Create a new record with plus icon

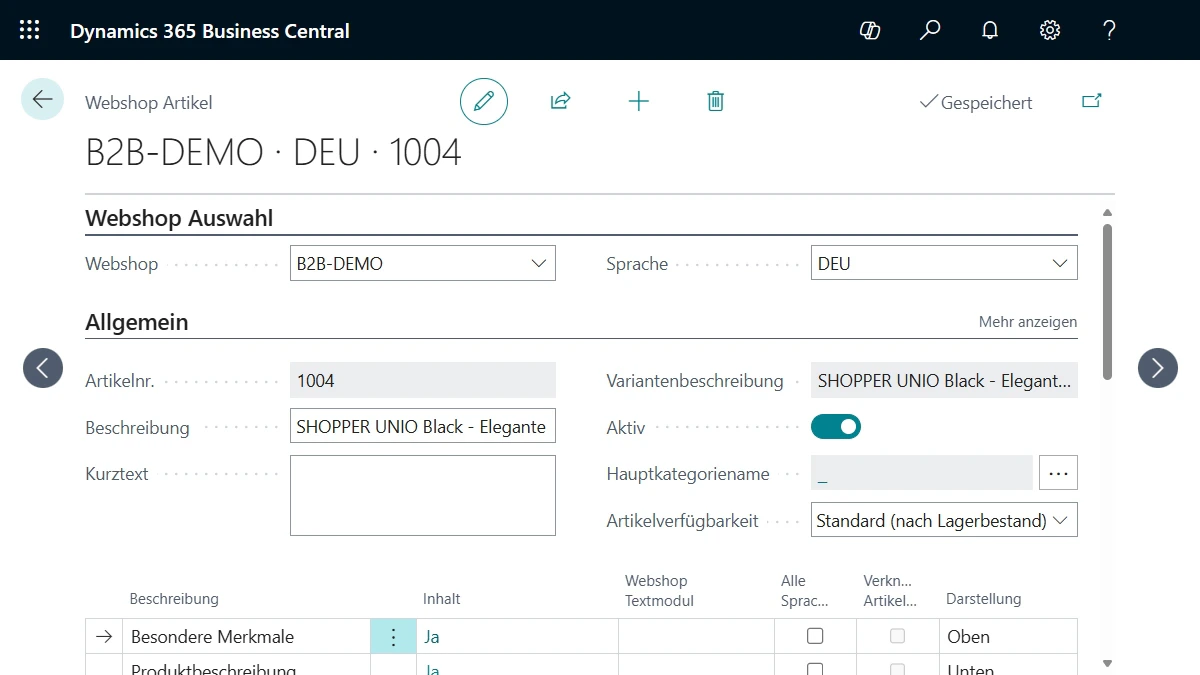[x=638, y=101]
